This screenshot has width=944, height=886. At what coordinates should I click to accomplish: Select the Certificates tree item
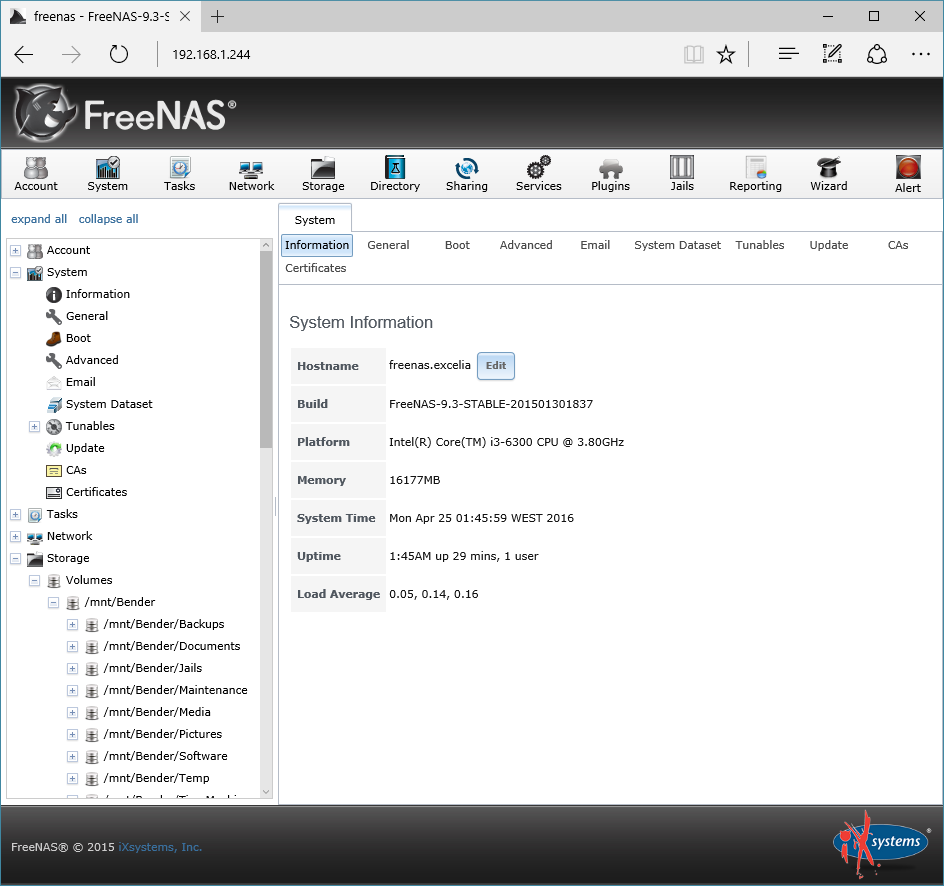pyautogui.click(x=96, y=492)
